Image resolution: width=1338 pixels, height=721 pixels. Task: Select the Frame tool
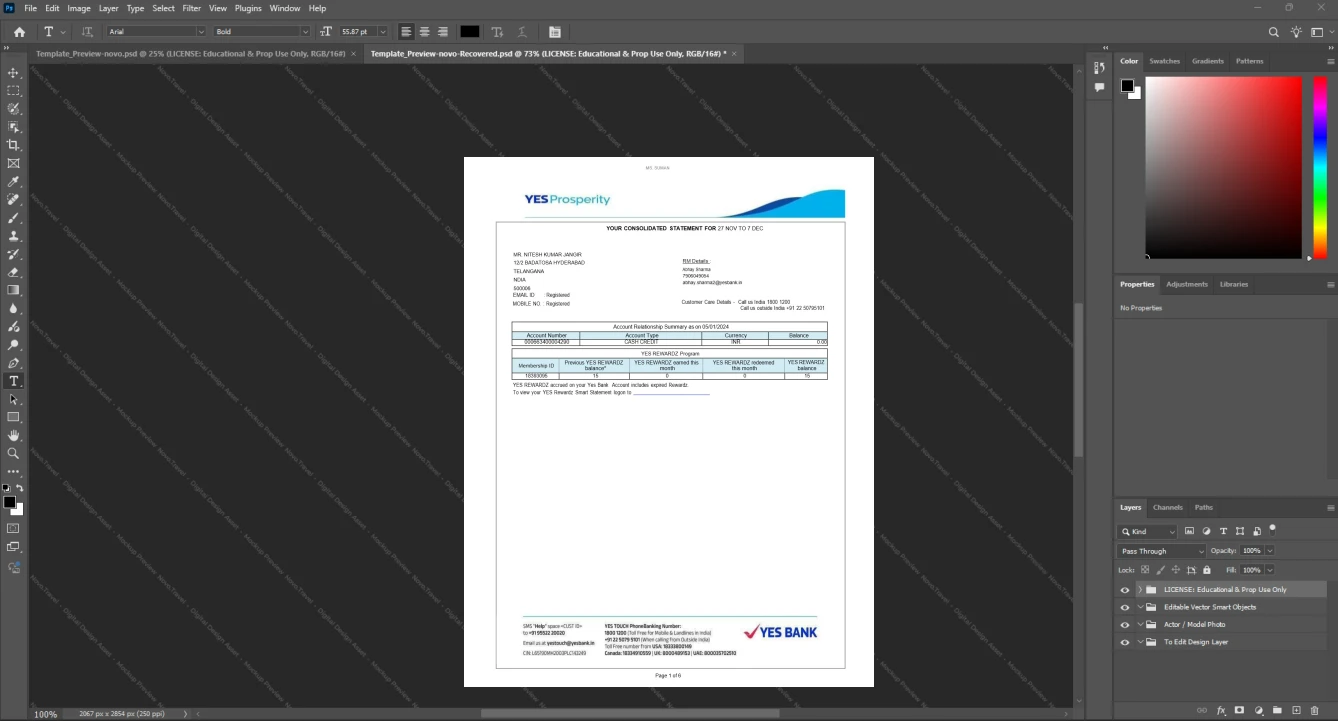click(x=14, y=163)
